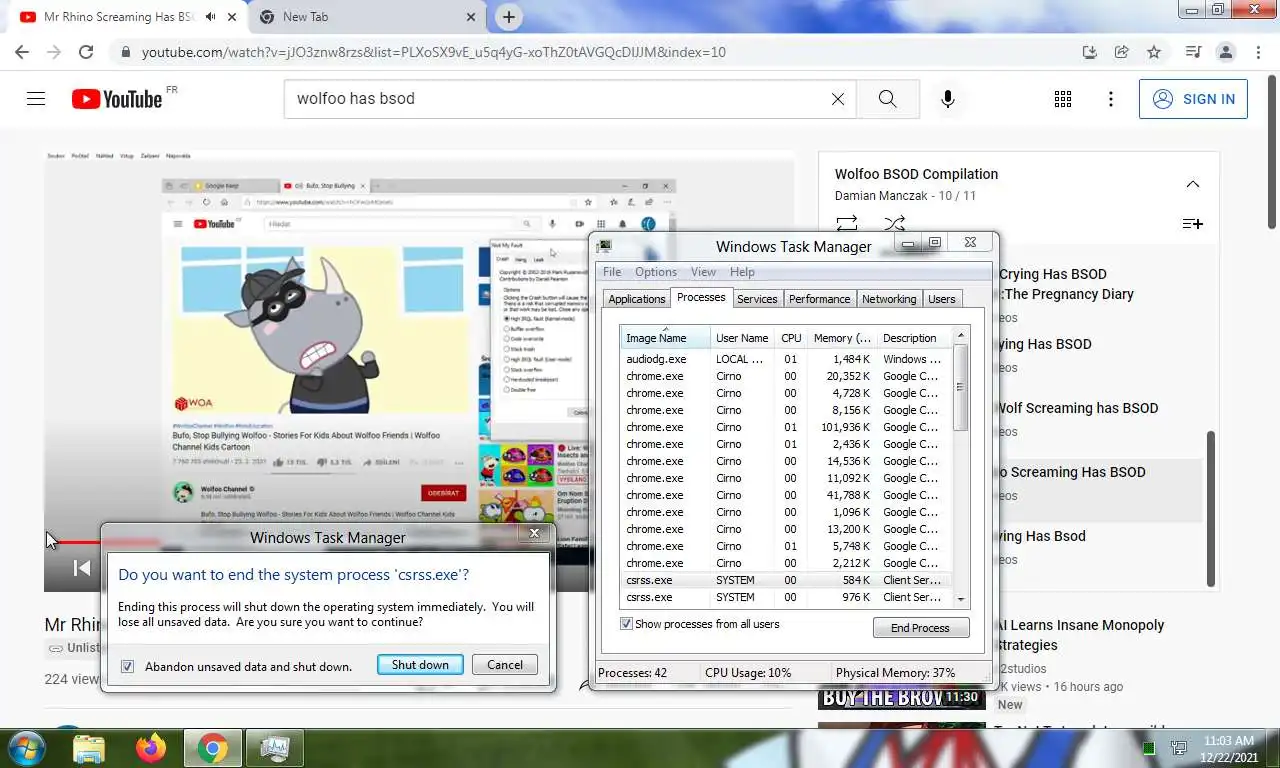
Task: Switch to Task Manager taskbar icon
Action: pyautogui.click(x=274, y=748)
